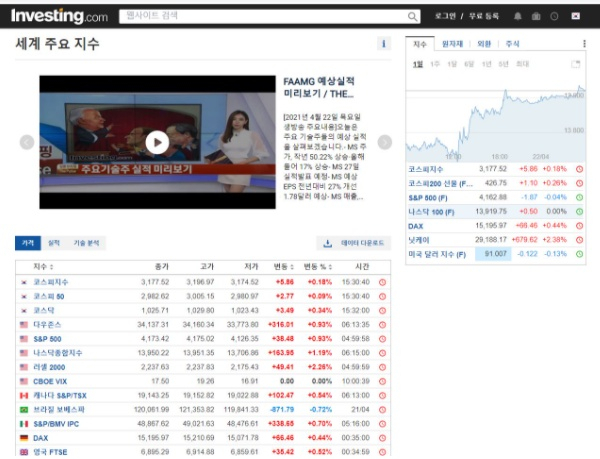This screenshot has width=600, height=459.
Task: Click the chart expand icon in sidebar
Action: click(576, 64)
